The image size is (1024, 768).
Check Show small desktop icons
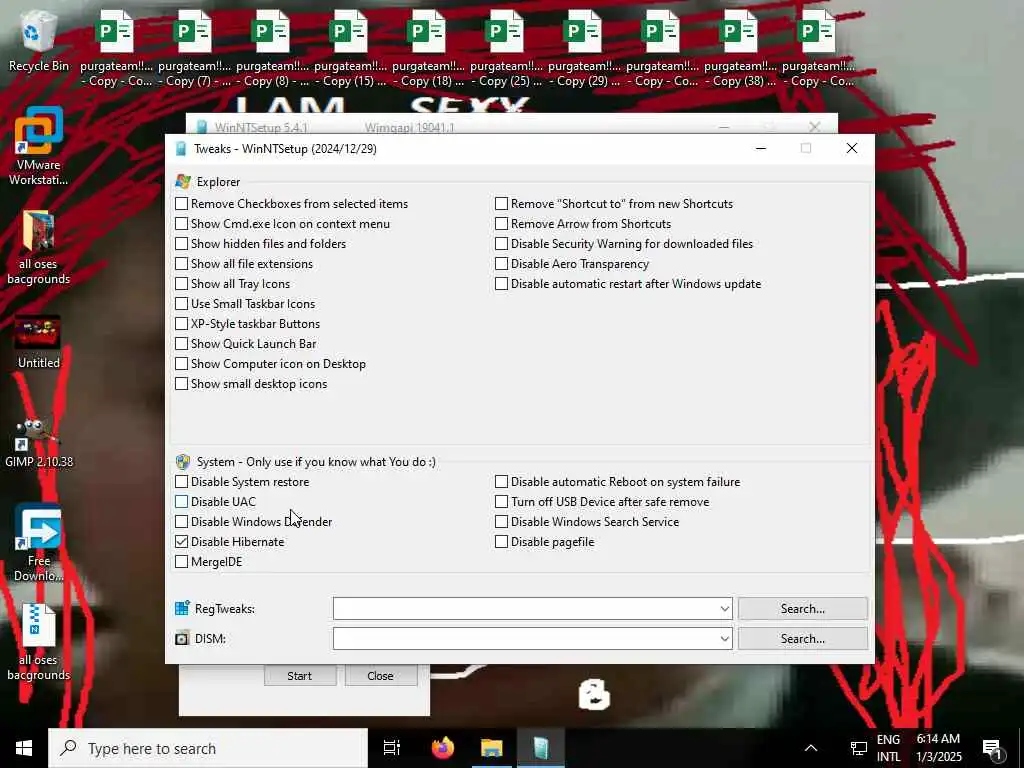click(182, 384)
